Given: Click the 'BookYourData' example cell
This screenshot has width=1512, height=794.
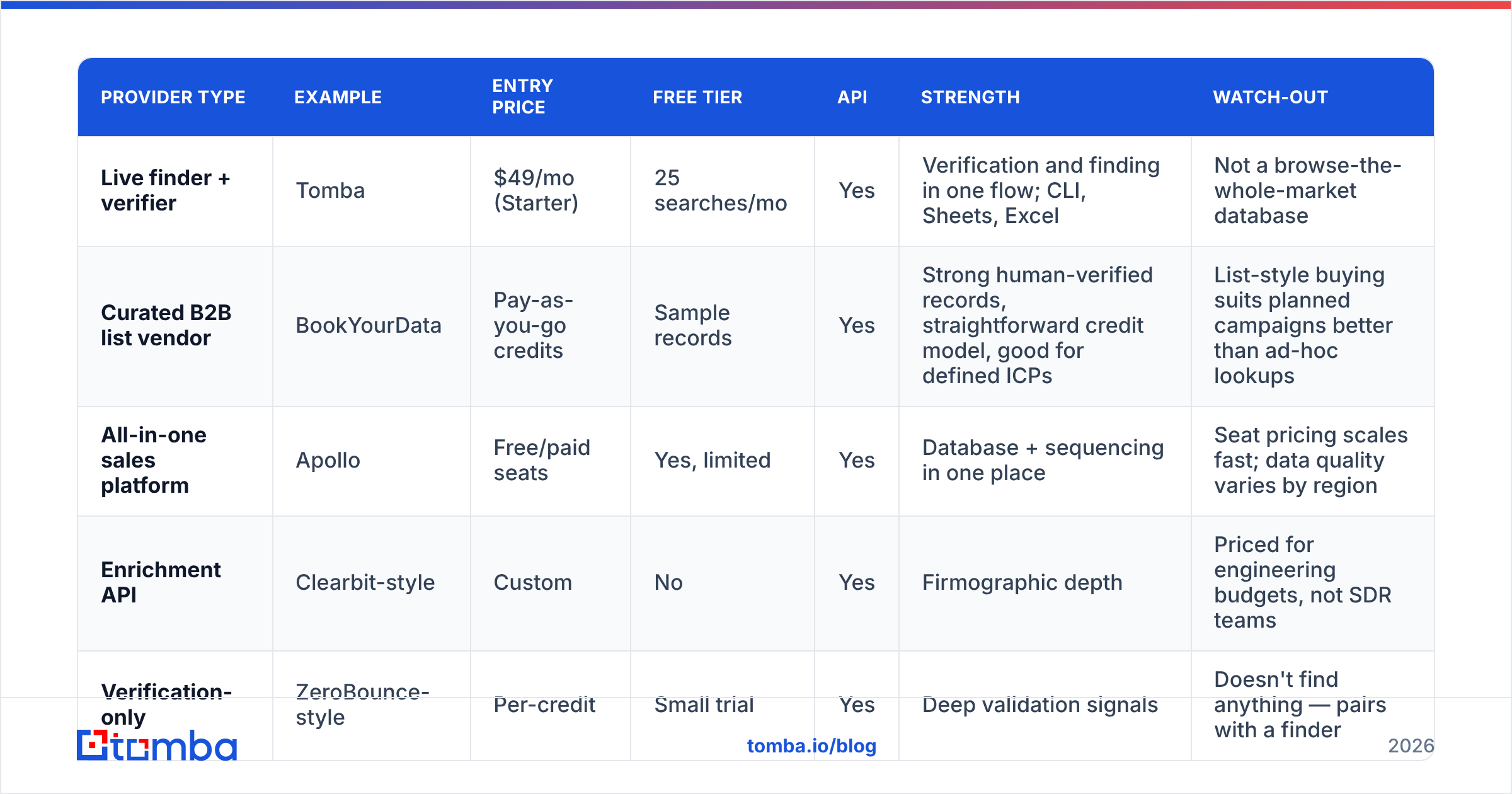Looking at the screenshot, I should 372,326.
